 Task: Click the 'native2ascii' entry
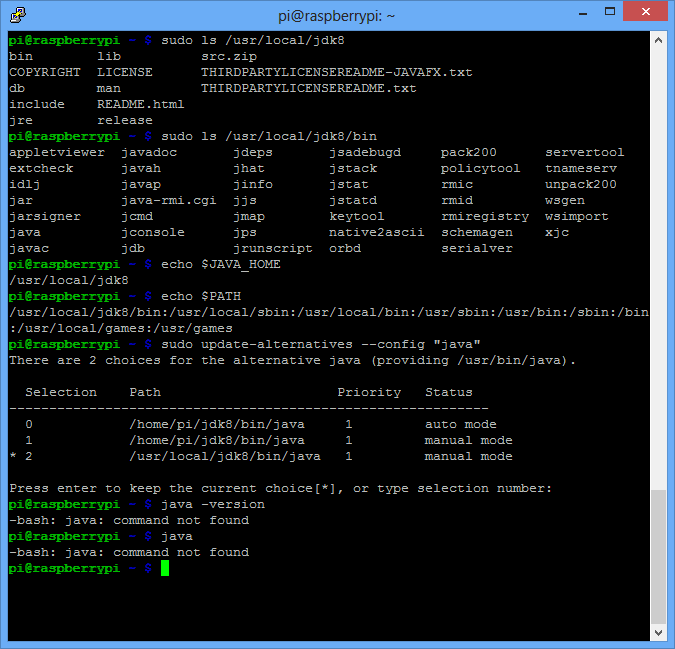click(x=377, y=232)
